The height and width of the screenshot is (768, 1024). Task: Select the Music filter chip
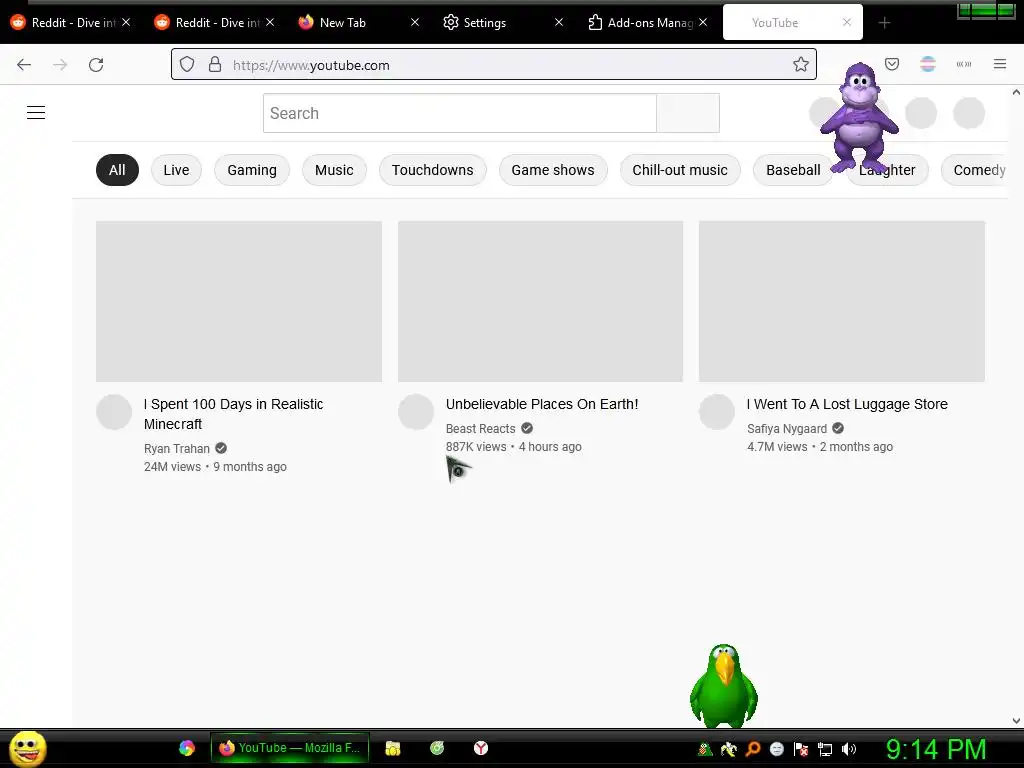point(334,170)
